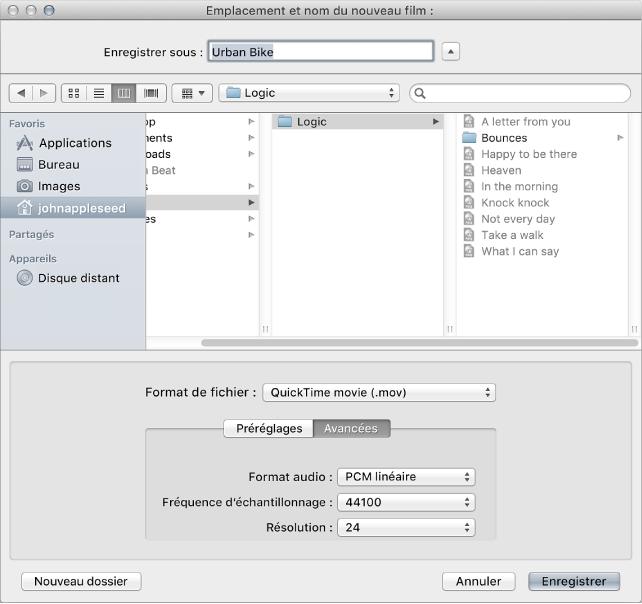Click the Bounces folder icon

pos(469,138)
